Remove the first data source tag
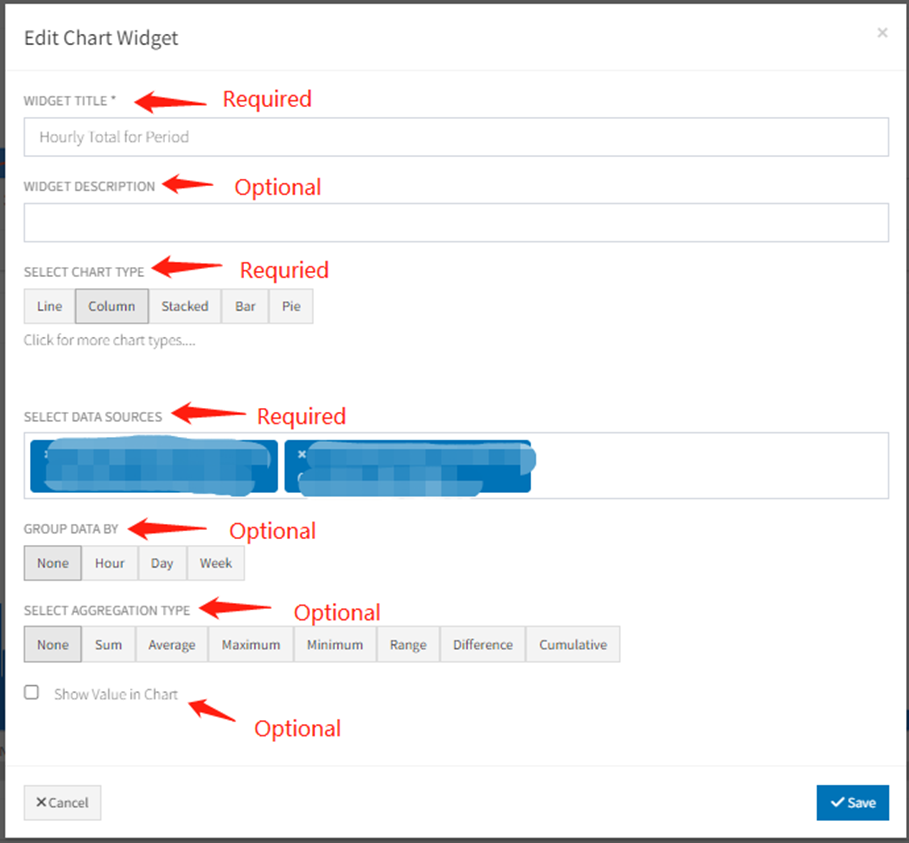Screen dimensions: 909x843 (45, 453)
